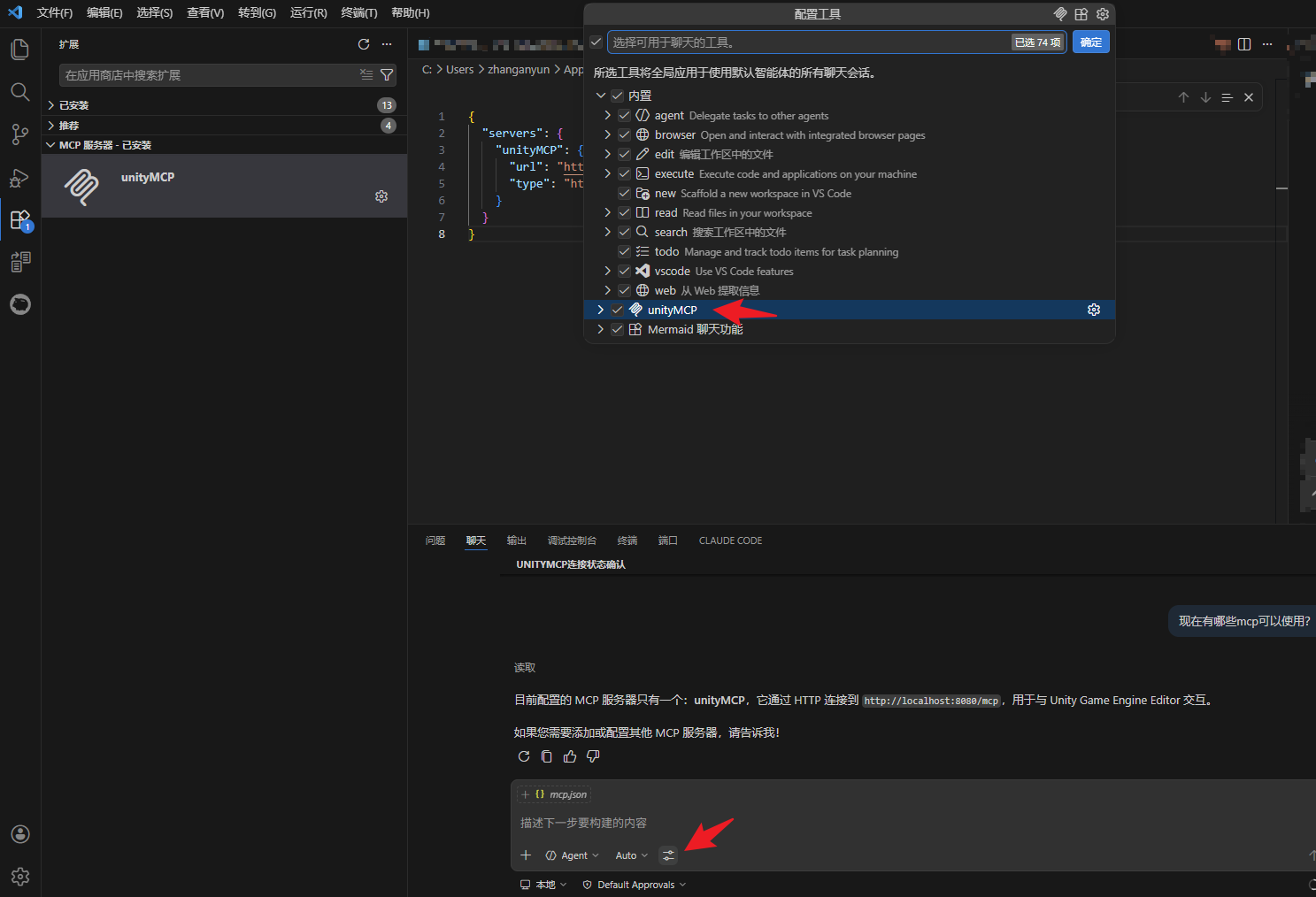Switch to the 输出 panel tab

coord(517,540)
